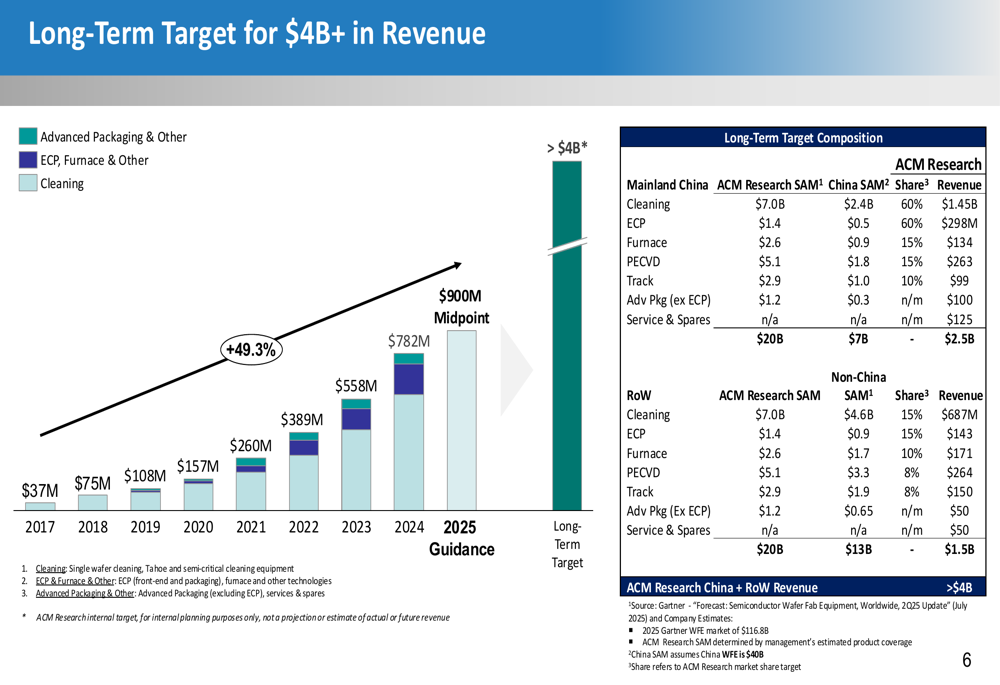This screenshot has width=1000, height=685.
Task: Click the '2025 Guidance' axis label
Action: (461, 538)
